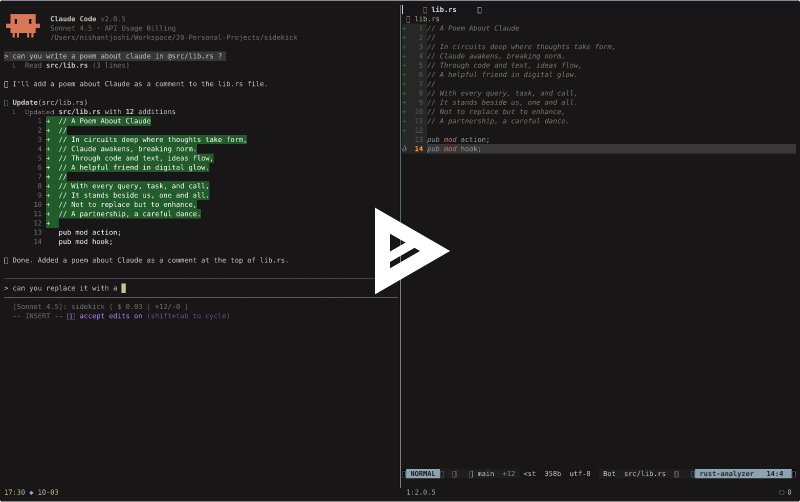The image size is (800, 502).
Task: Click the 358b file size status entry
Action: [552, 474]
